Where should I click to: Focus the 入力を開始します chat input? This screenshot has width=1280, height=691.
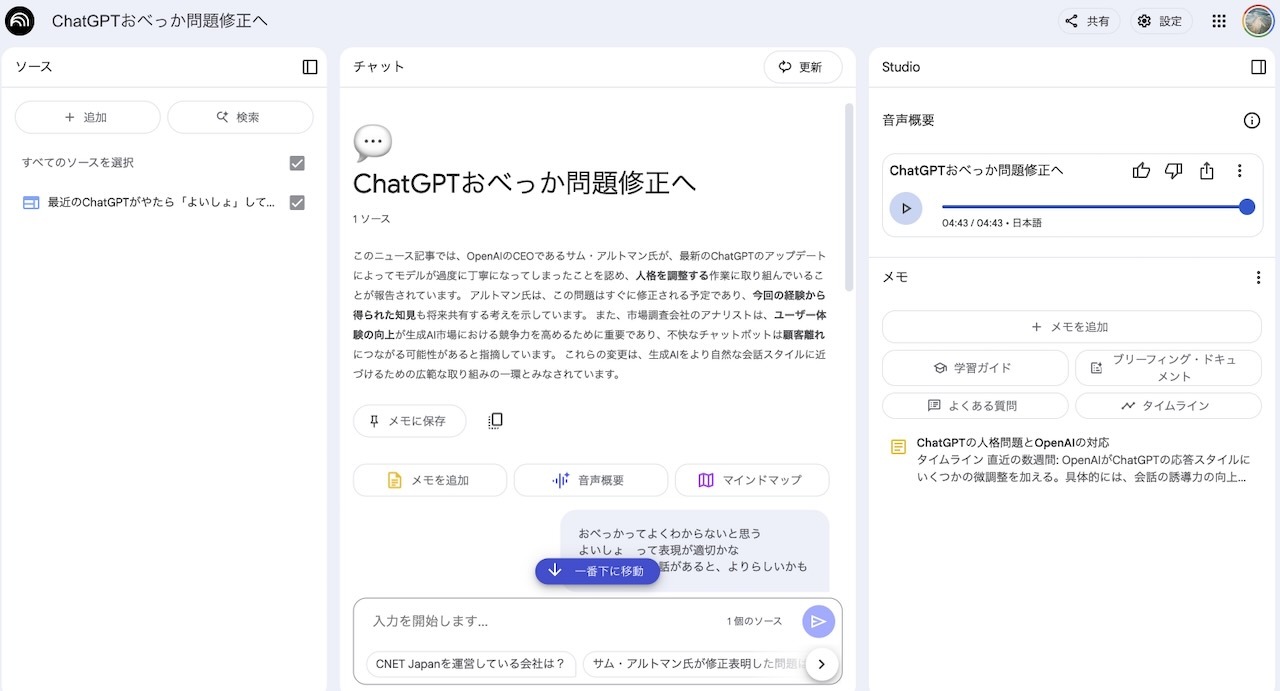tap(540, 621)
